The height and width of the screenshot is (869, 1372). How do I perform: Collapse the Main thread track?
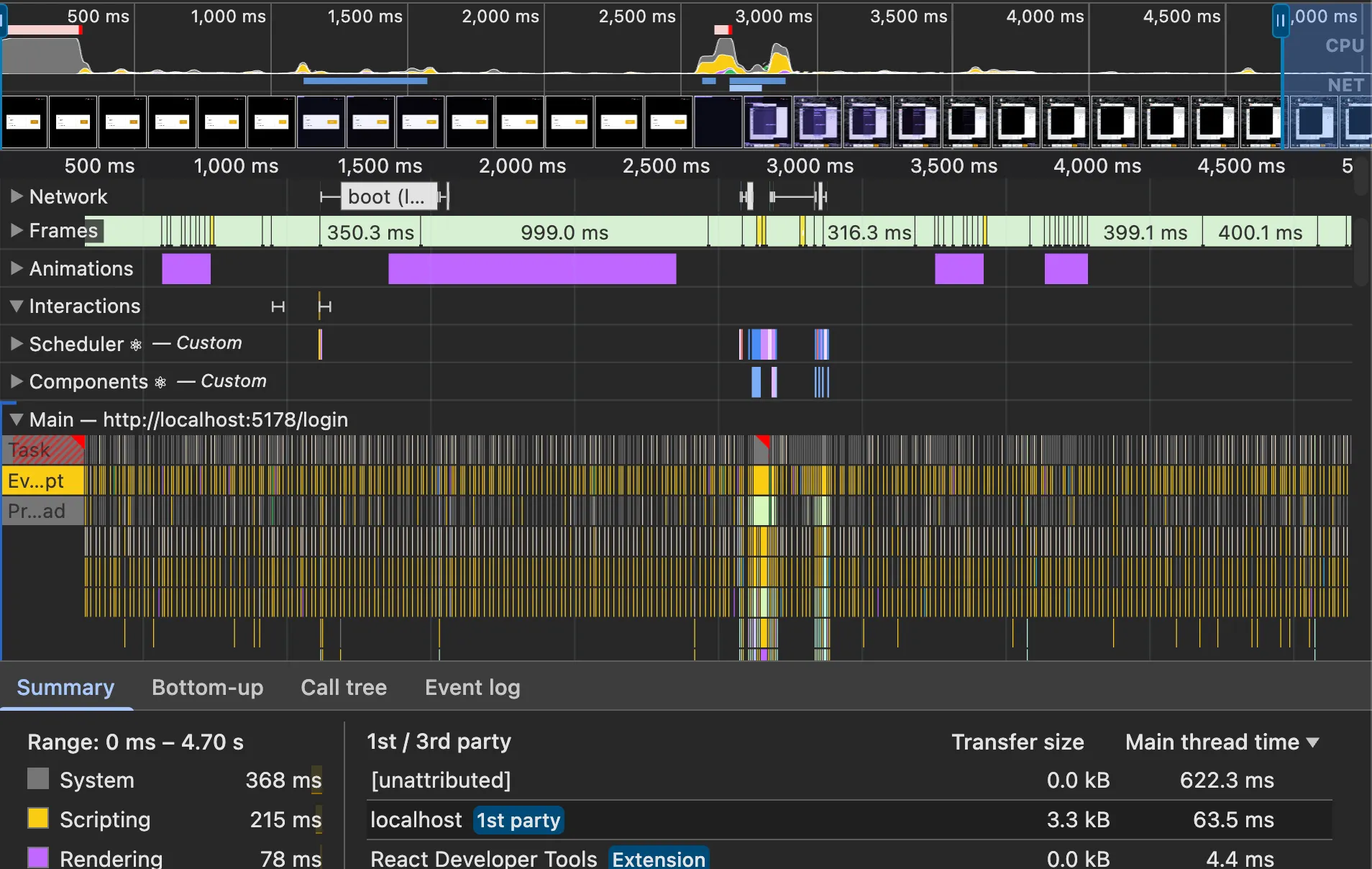[x=17, y=419]
